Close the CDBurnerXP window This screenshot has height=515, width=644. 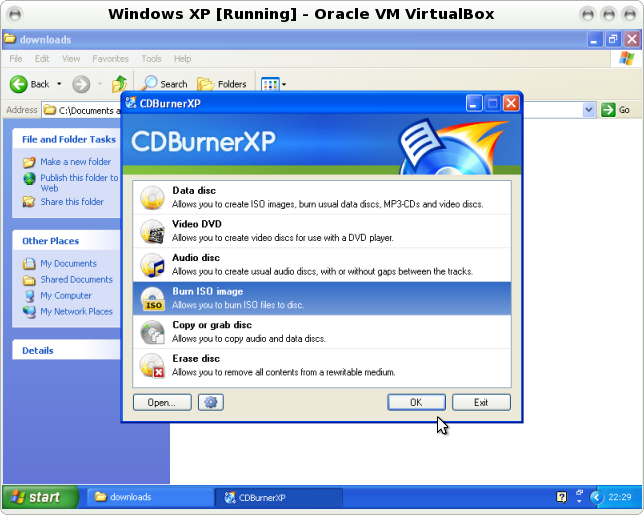tap(511, 103)
